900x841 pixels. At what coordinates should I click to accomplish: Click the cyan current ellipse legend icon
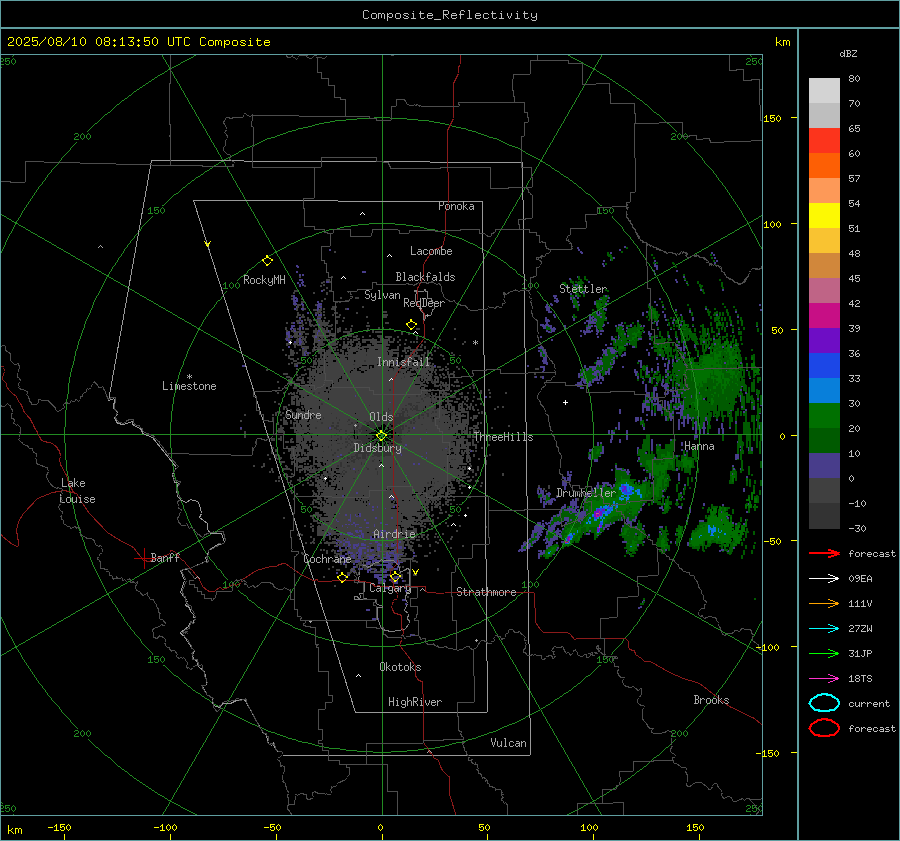[x=824, y=703]
